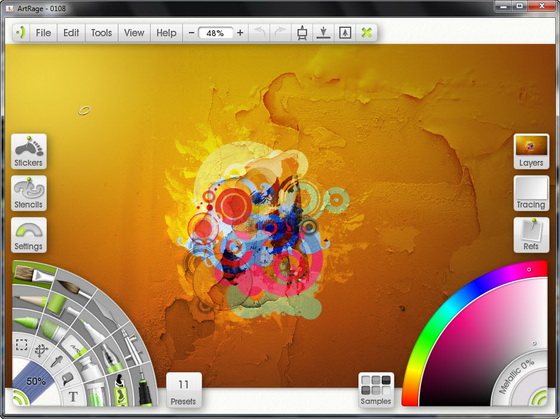
Task: Open the Tracing panel
Action: tap(531, 193)
